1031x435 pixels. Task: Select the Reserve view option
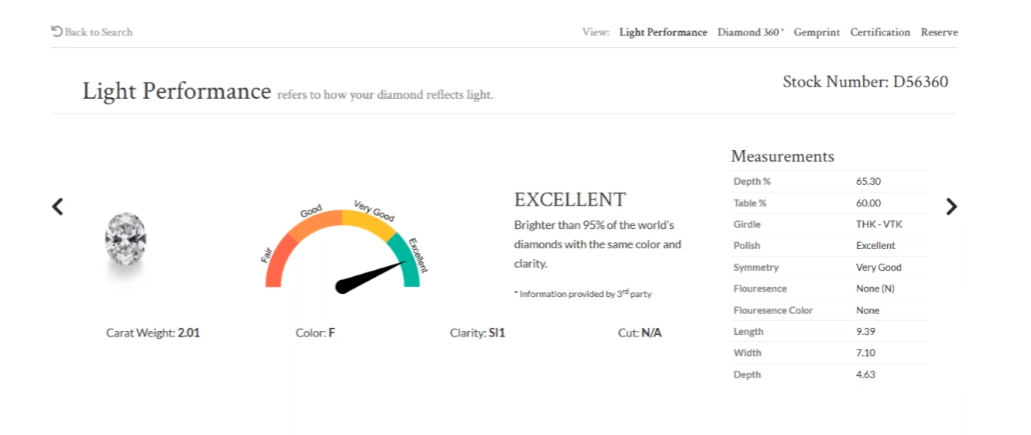(939, 32)
